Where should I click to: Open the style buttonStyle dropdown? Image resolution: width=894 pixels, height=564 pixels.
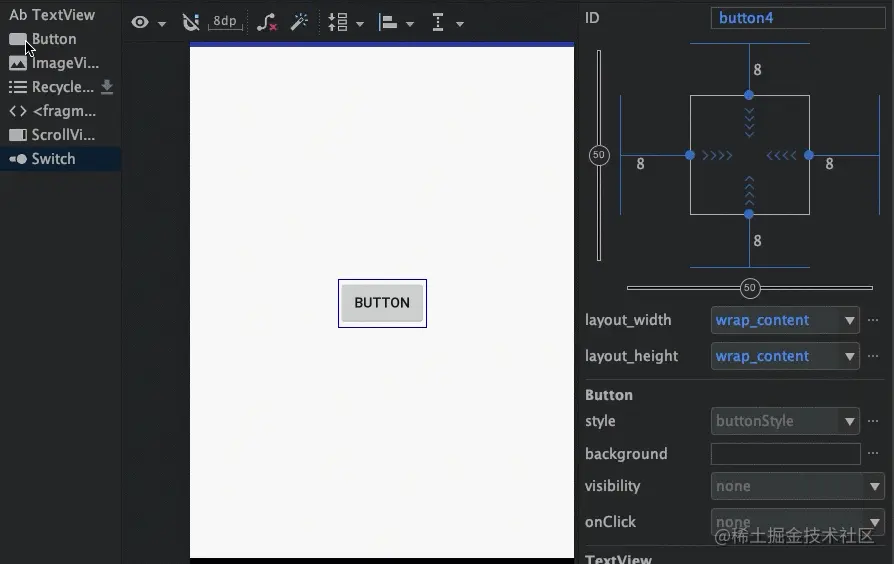pos(785,421)
